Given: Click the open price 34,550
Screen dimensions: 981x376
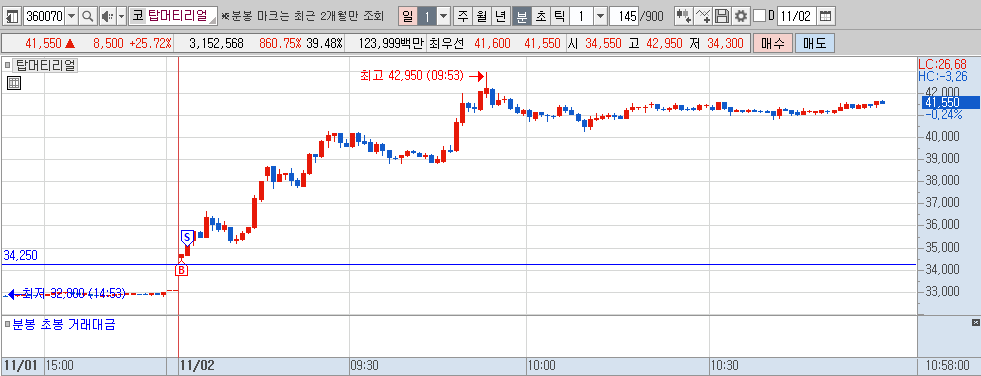Looking at the screenshot, I should [x=603, y=43].
